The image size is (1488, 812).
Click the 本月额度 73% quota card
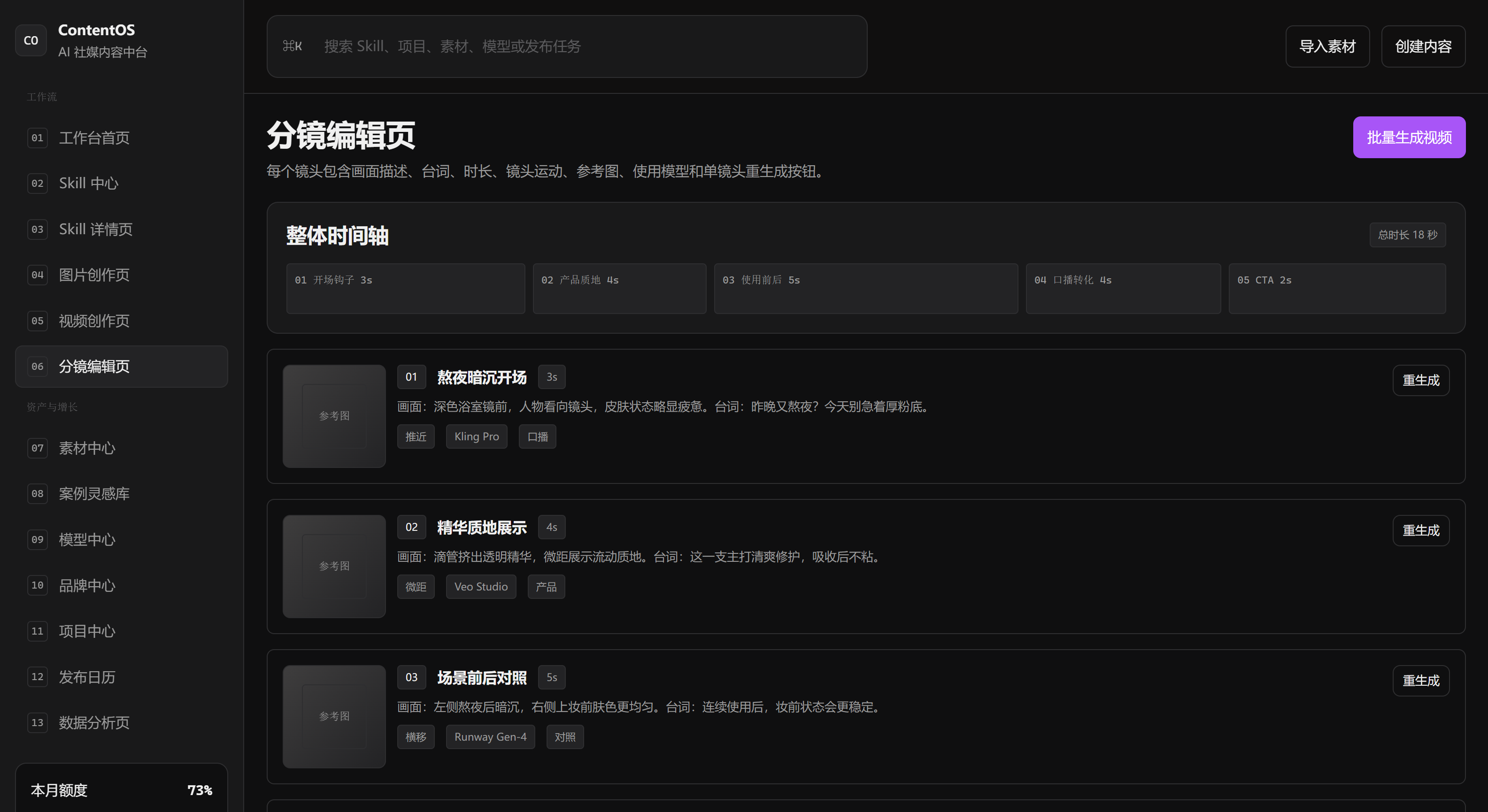(121, 789)
